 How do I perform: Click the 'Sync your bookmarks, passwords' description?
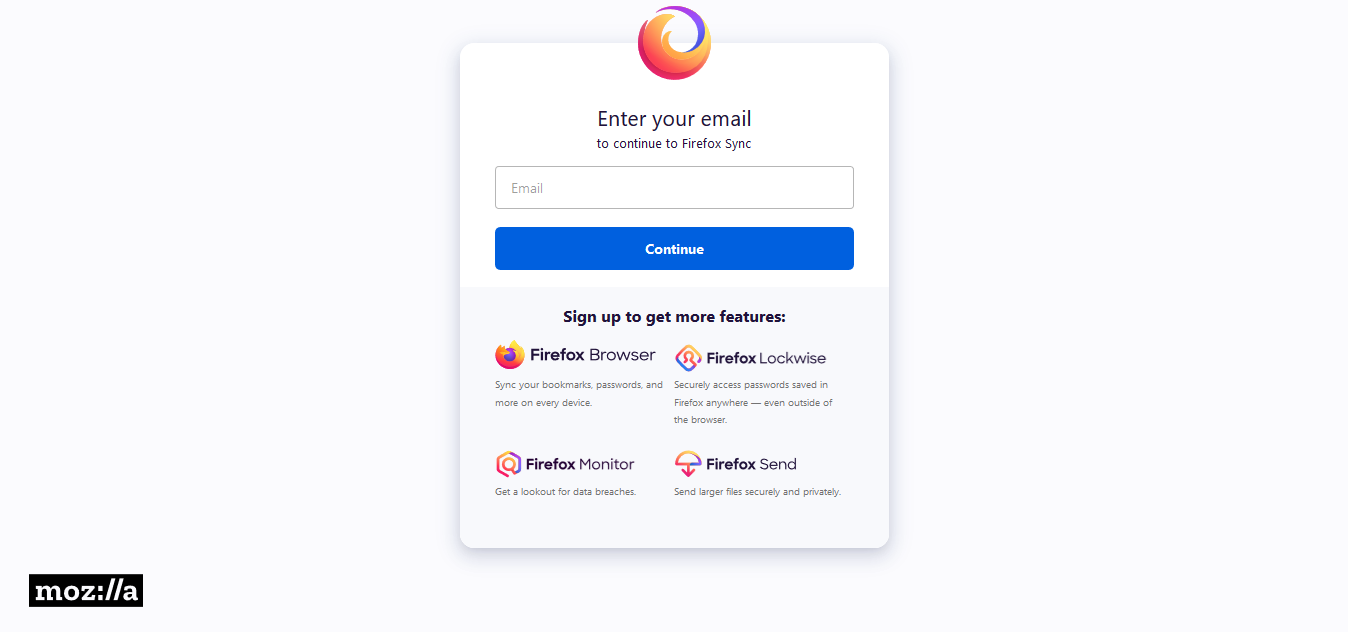click(x=579, y=394)
